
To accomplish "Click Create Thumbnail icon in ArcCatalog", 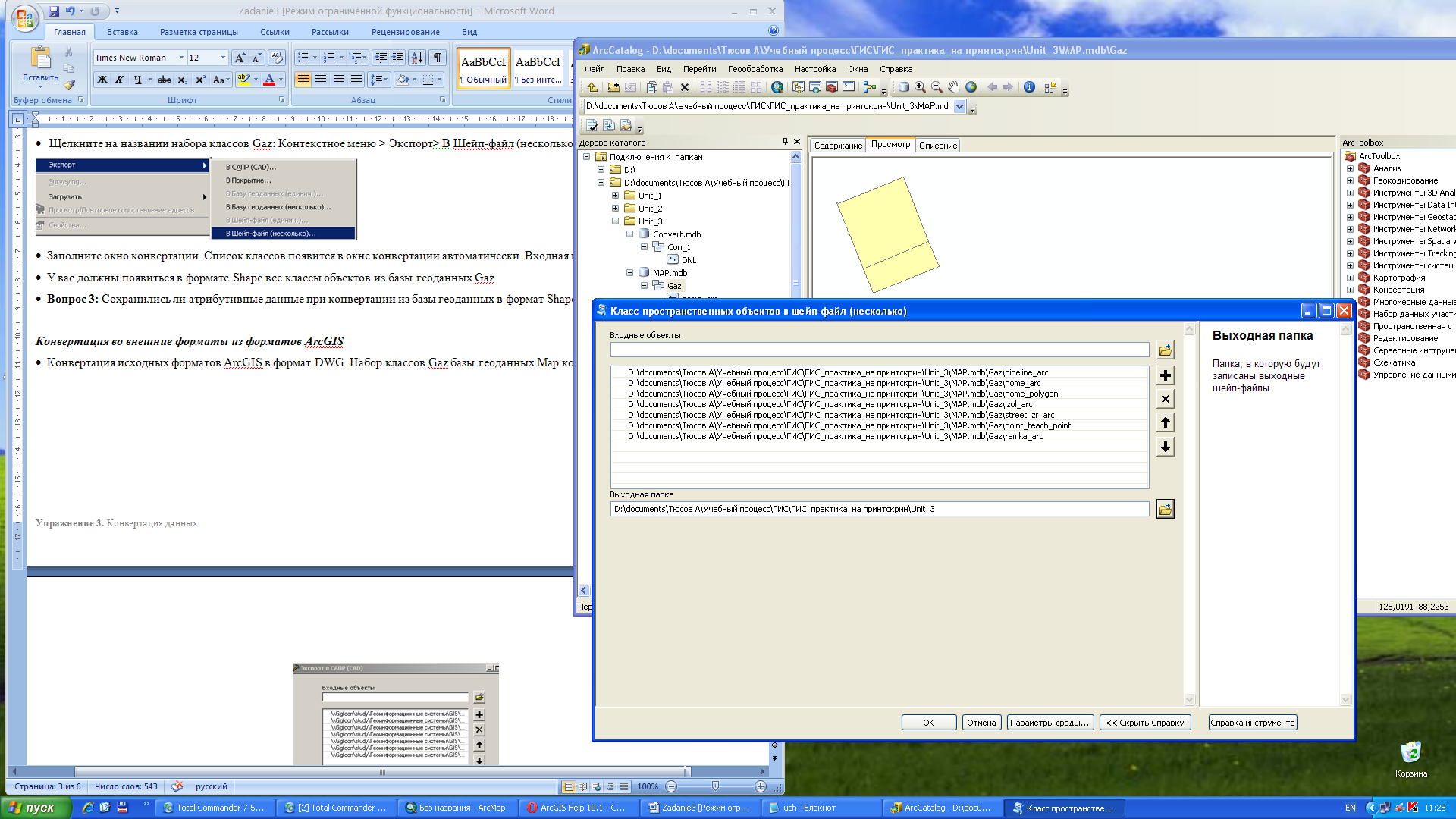I will click(1050, 87).
